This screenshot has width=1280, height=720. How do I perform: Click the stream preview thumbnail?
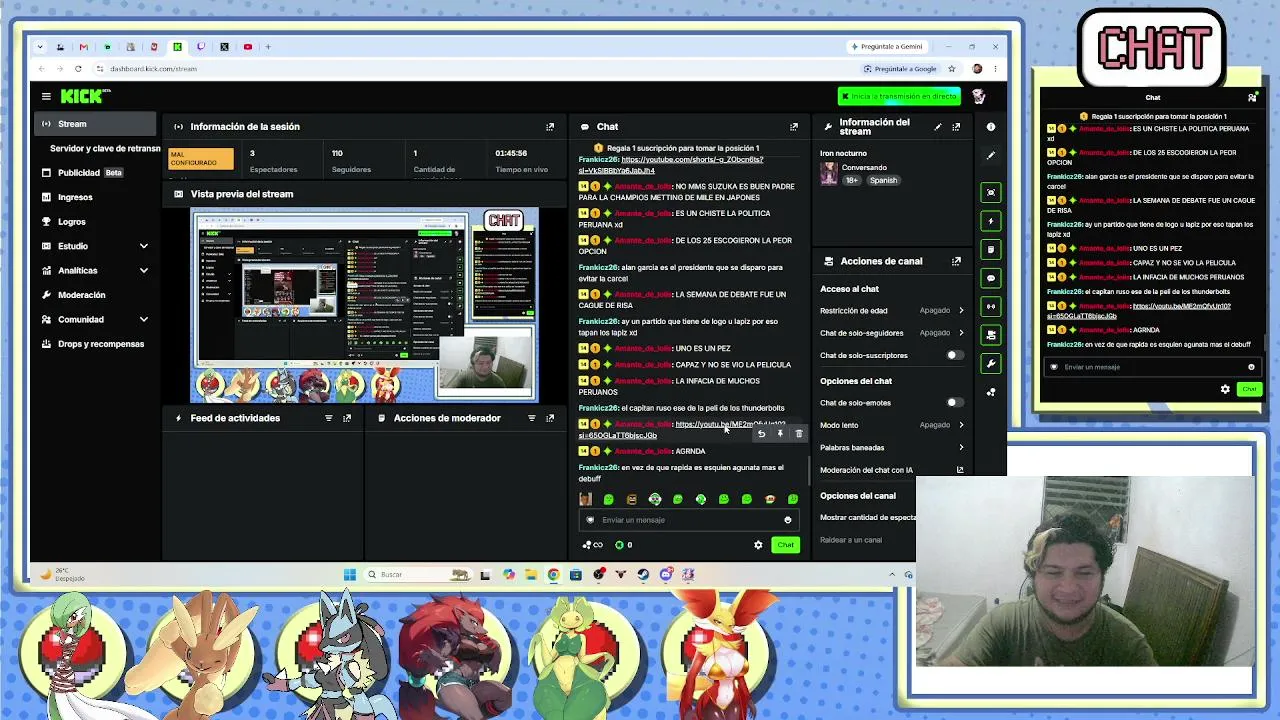coord(365,305)
